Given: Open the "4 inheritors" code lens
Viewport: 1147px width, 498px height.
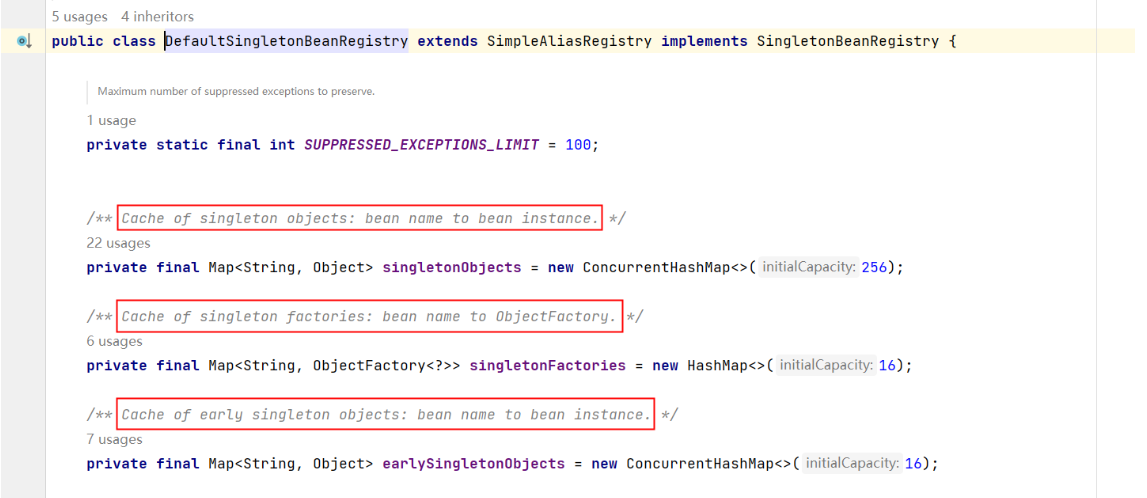Looking at the screenshot, I should pos(157,16).
